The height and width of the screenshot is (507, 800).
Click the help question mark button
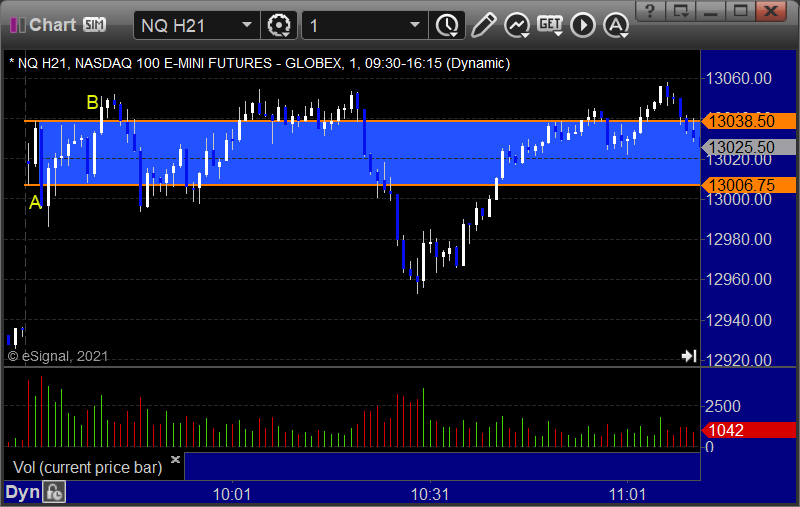pyautogui.click(x=649, y=10)
